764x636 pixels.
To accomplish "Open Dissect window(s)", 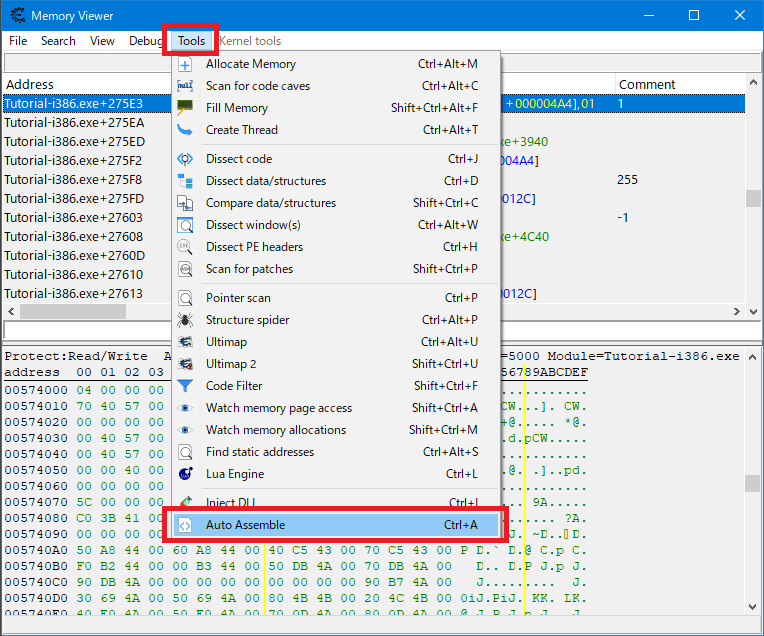I will [336, 225].
